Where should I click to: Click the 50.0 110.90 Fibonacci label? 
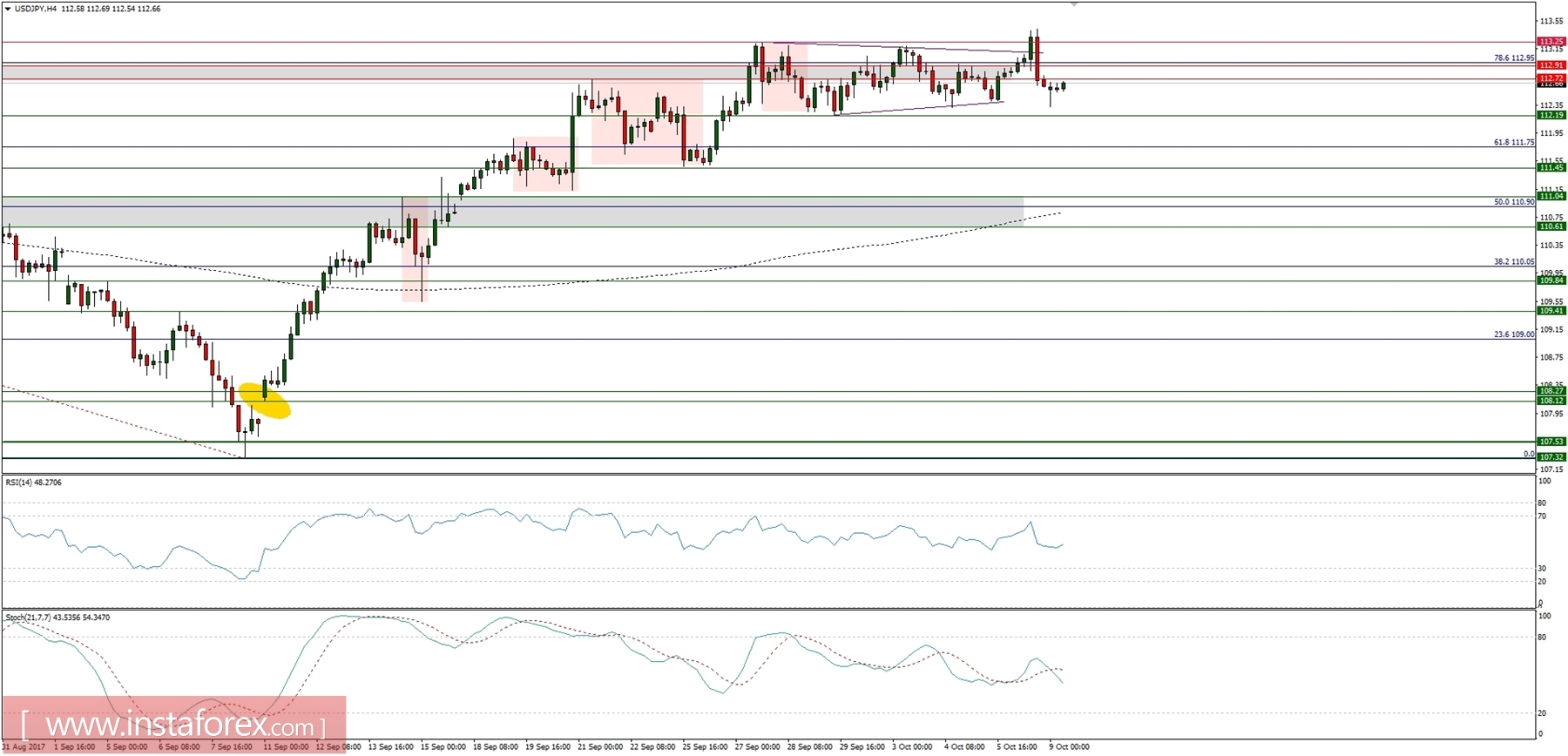click(1514, 202)
